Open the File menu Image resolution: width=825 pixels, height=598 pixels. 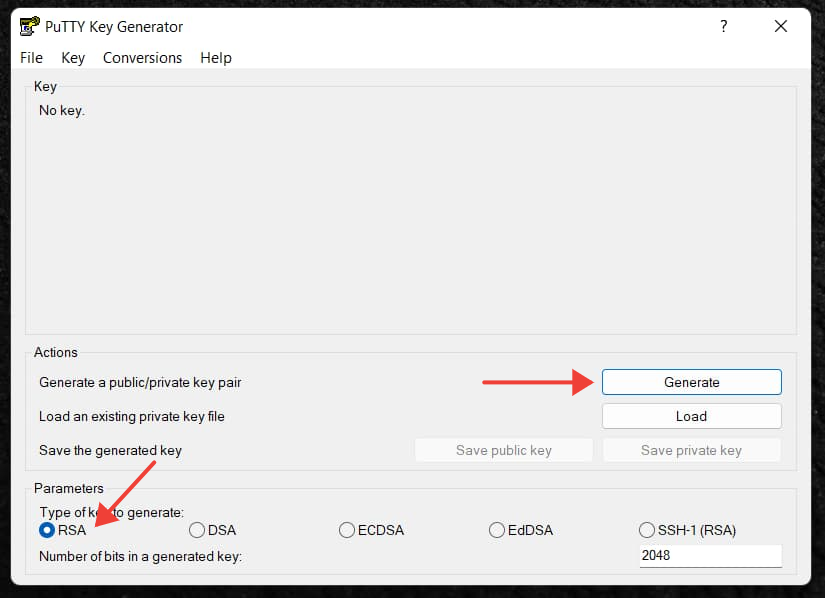[32, 58]
